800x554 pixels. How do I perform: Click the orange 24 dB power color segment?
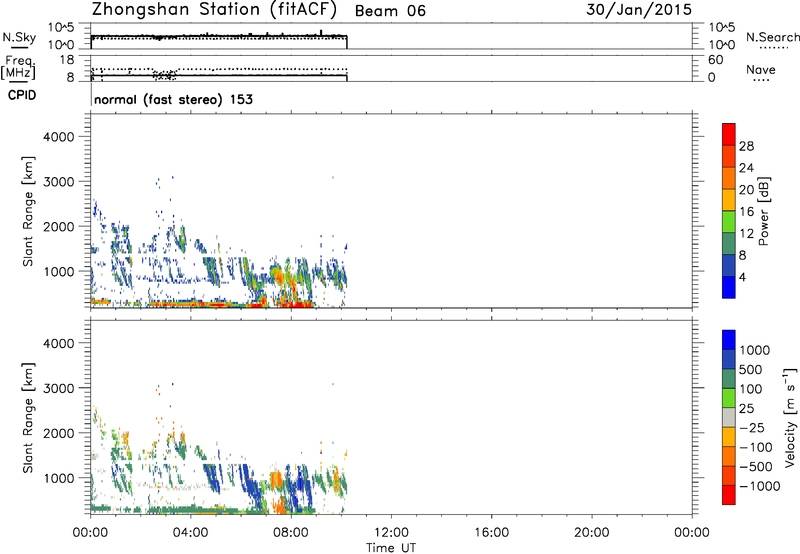point(729,178)
